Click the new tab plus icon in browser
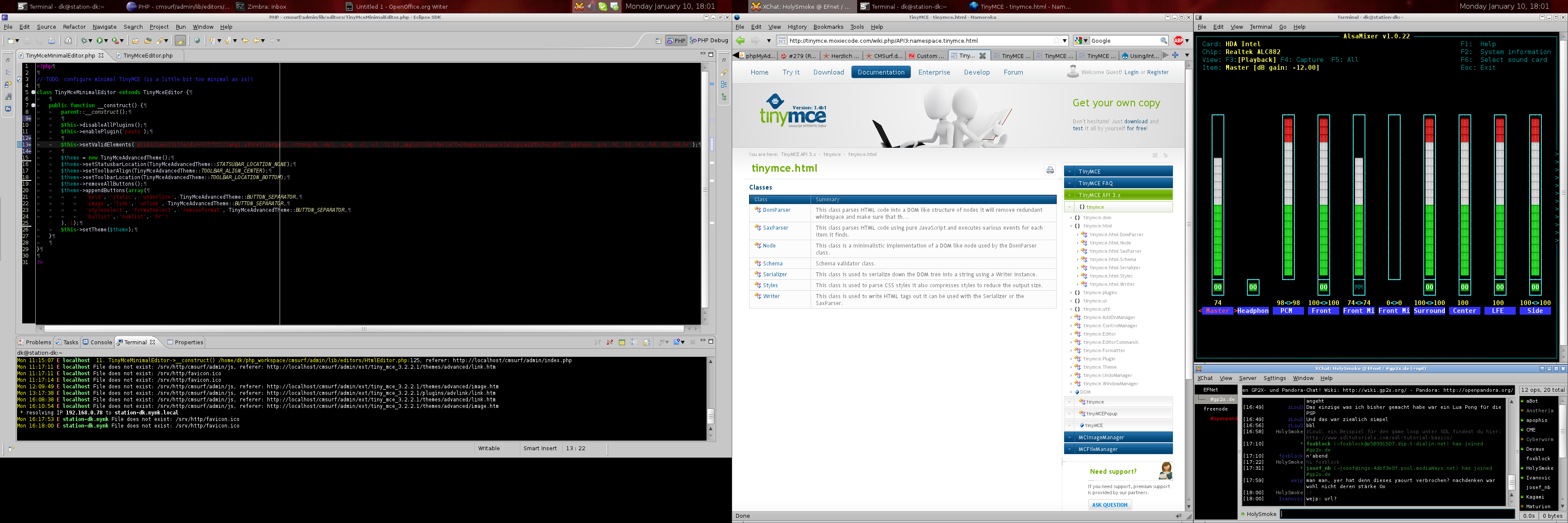This screenshot has height=523, width=1568. [x=1176, y=55]
